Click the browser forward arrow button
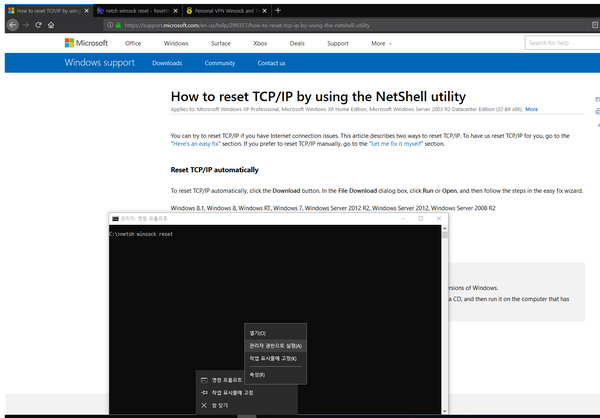Viewport: 600px width, 418px height. (26, 25)
